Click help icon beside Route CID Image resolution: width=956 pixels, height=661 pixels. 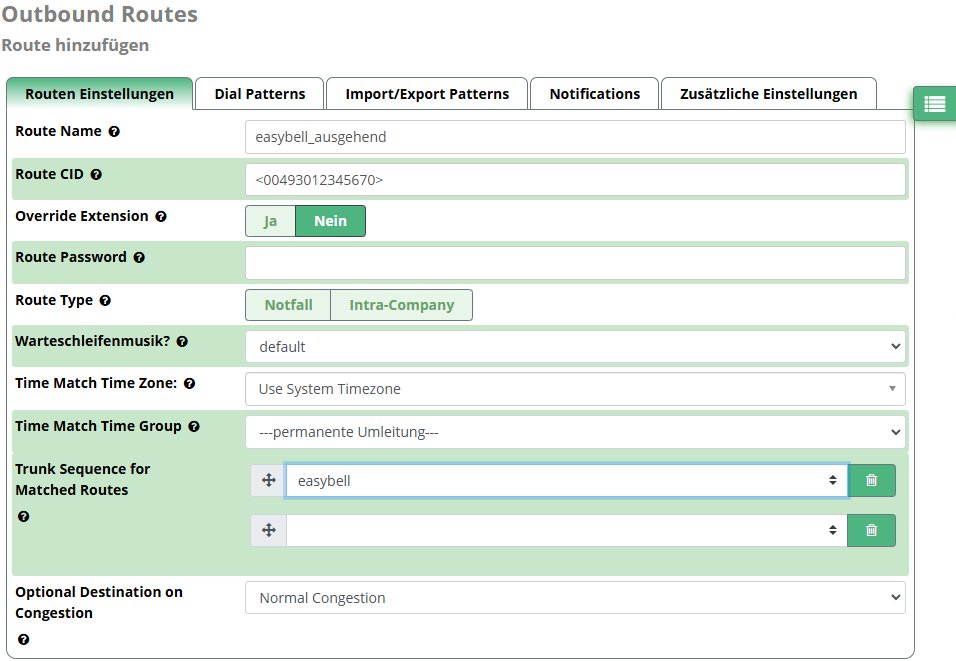[x=96, y=175]
